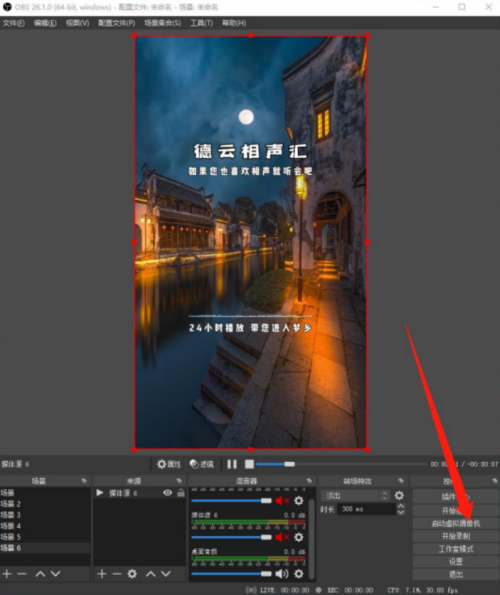Move the selected scene down

pyautogui.click(x=55, y=573)
